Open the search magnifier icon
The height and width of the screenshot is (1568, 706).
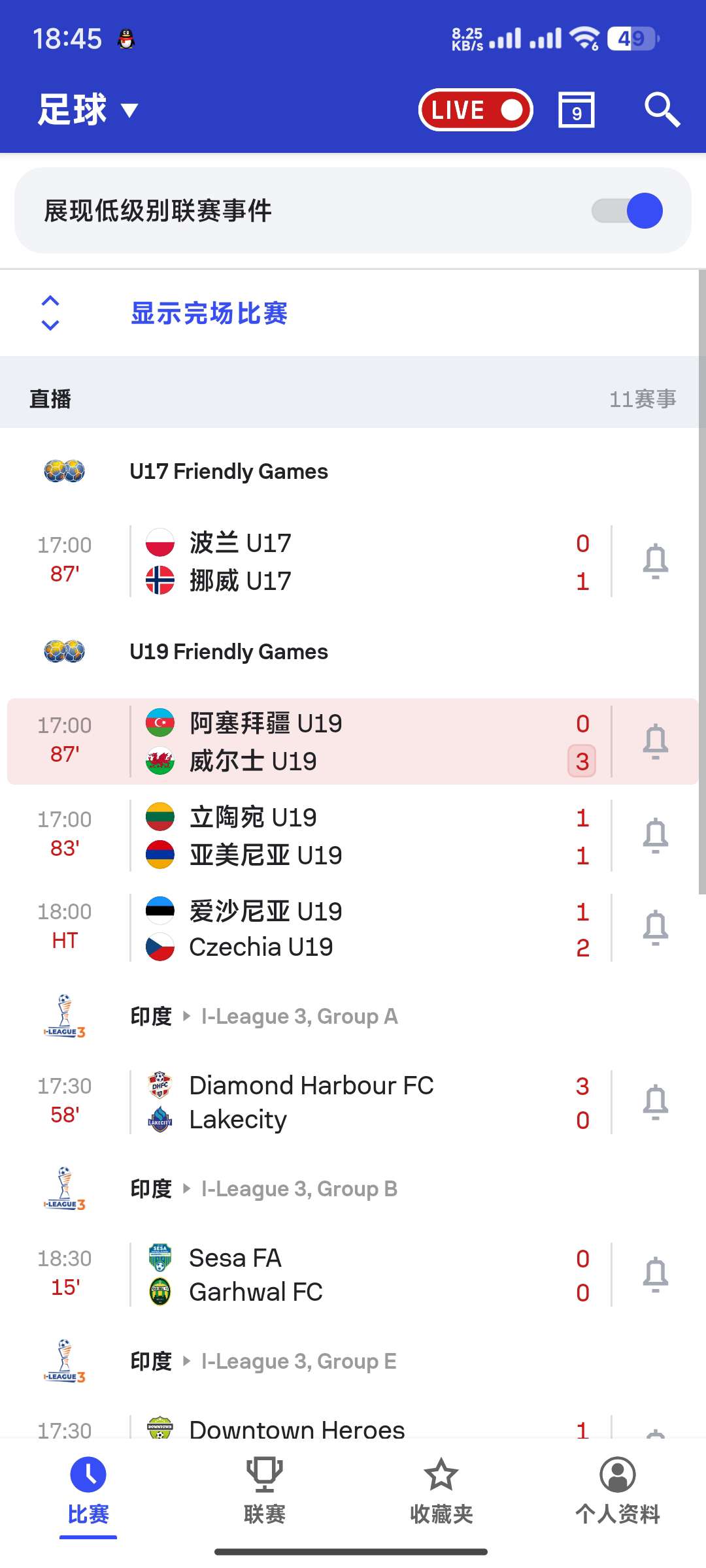tap(662, 110)
